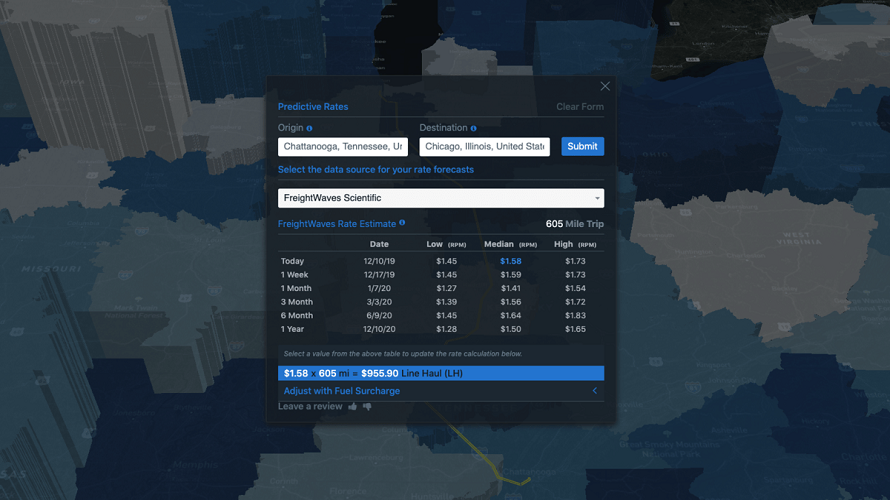Select 1 Week median rate $1.59
Viewport: 890px width, 500px height.
click(x=510, y=275)
